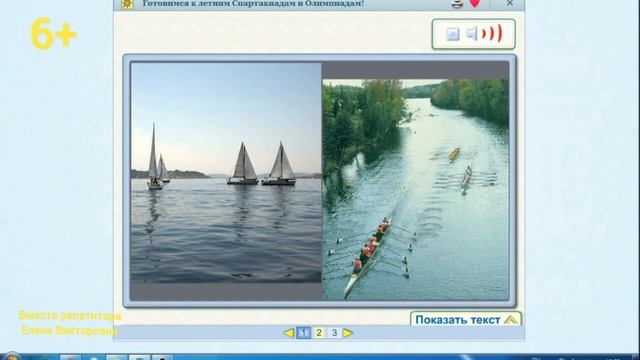Select page 1 in the pager
Viewport: 640px width, 360px height.
[x=303, y=333]
